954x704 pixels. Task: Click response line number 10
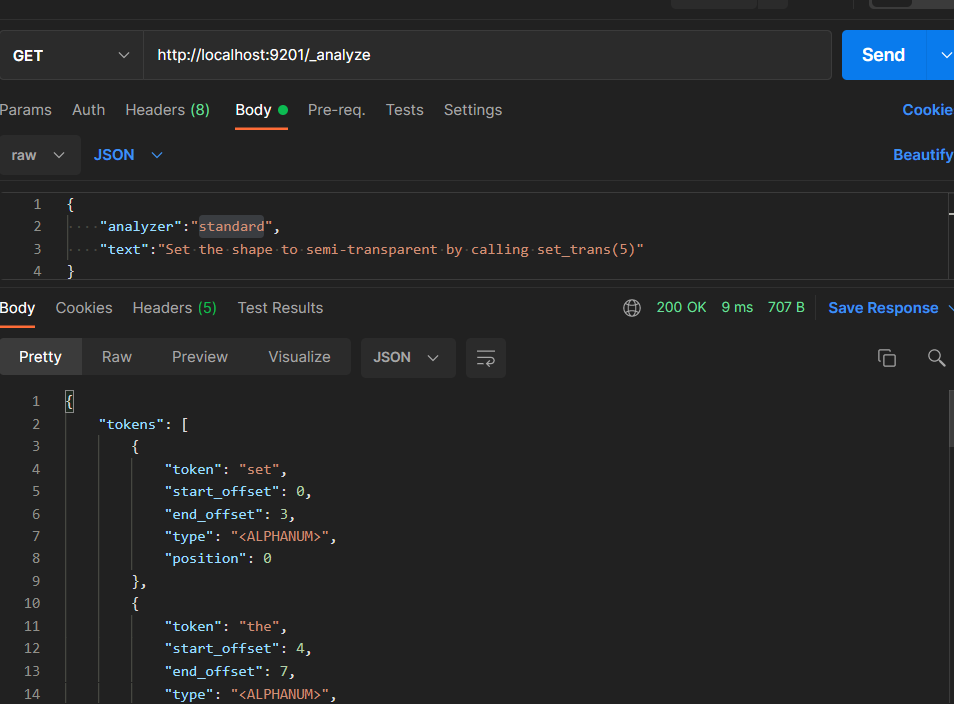[32, 603]
